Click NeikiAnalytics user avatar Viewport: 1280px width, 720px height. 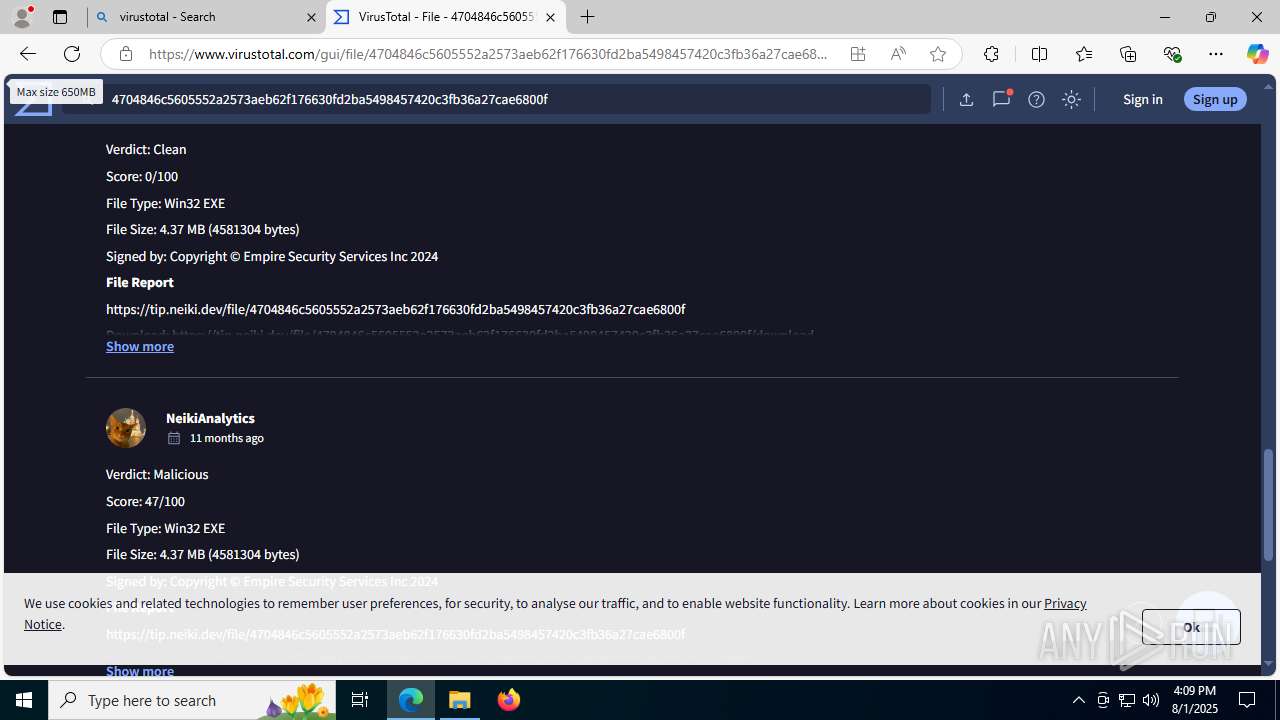click(x=126, y=428)
